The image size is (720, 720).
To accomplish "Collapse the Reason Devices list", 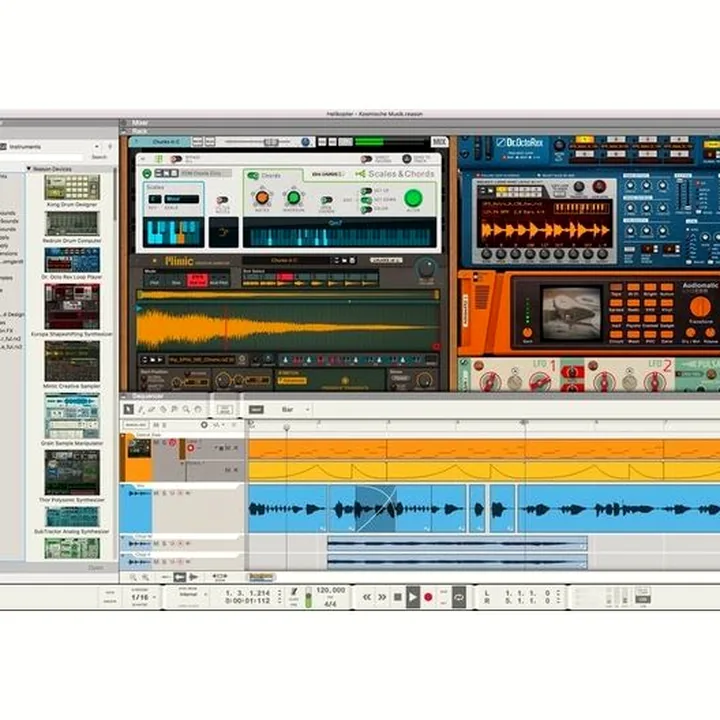I will pos(29,169).
